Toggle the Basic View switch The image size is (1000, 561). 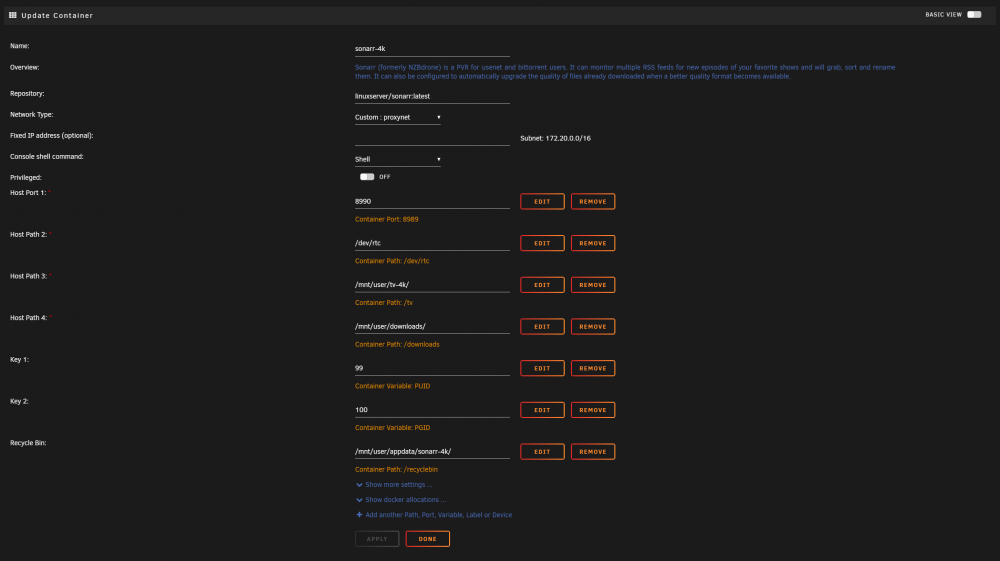click(x=974, y=14)
